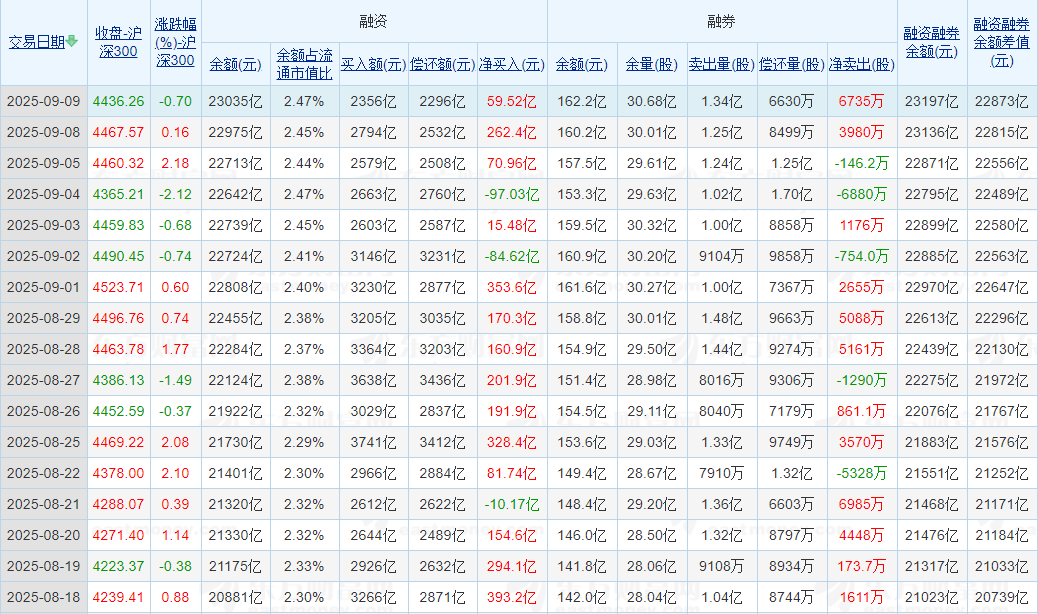This screenshot has height=614, width=1038.
Task: Sort by 卖出量(股) column
Action: tap(722, 64)
